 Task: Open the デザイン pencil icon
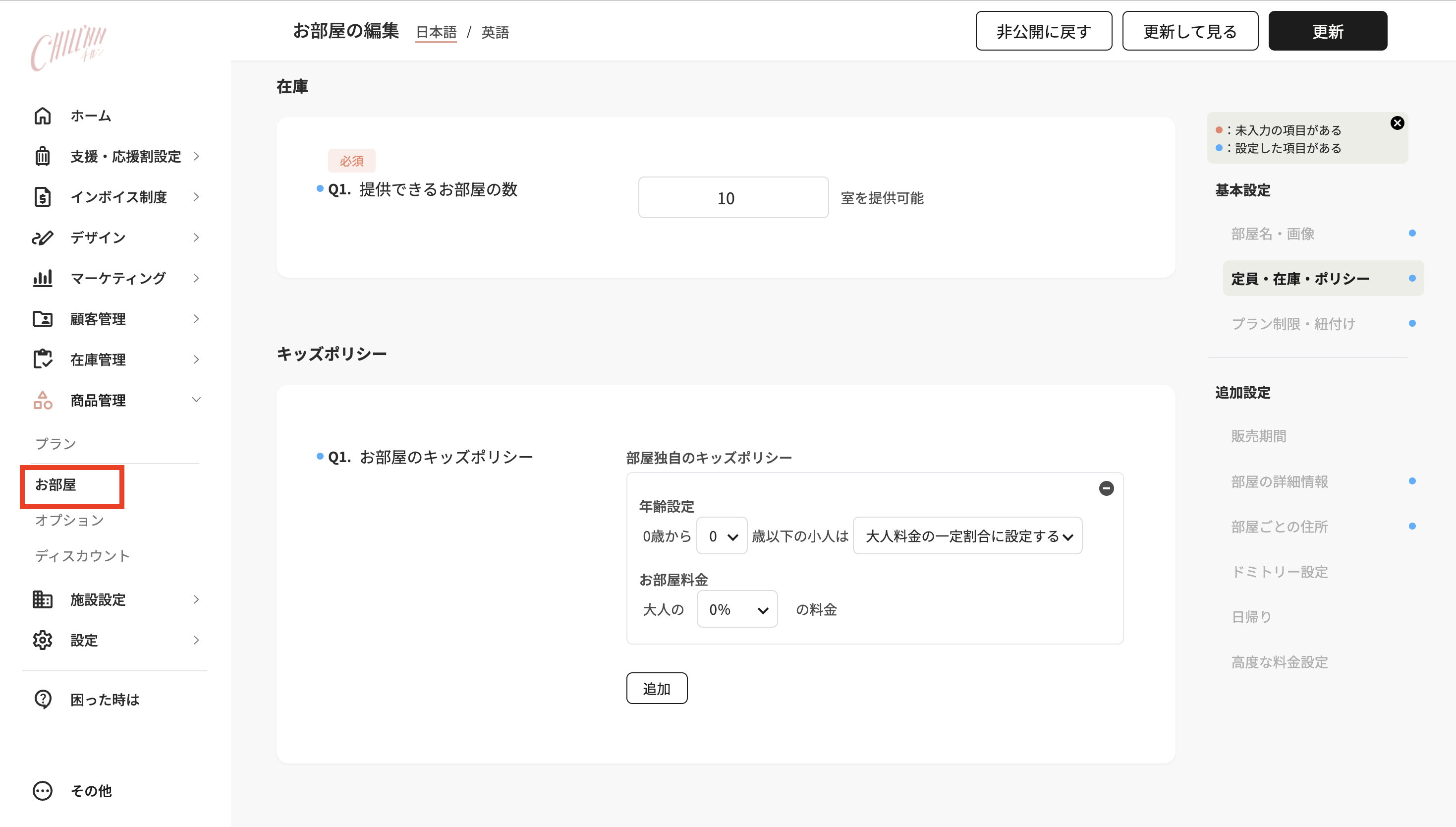click(x=43, y=237)
